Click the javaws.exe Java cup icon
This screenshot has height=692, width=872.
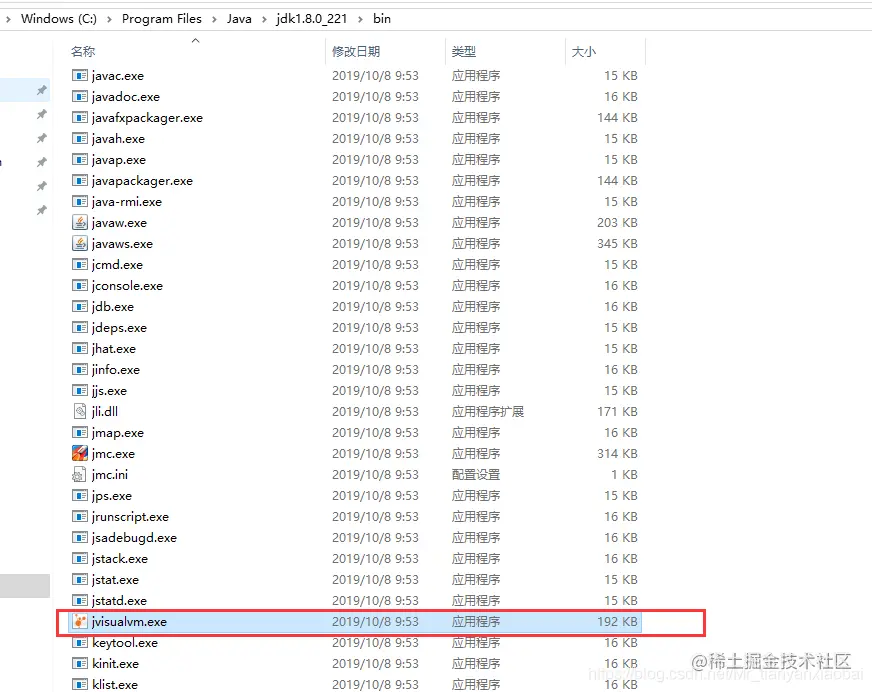(x=80, y=243)
